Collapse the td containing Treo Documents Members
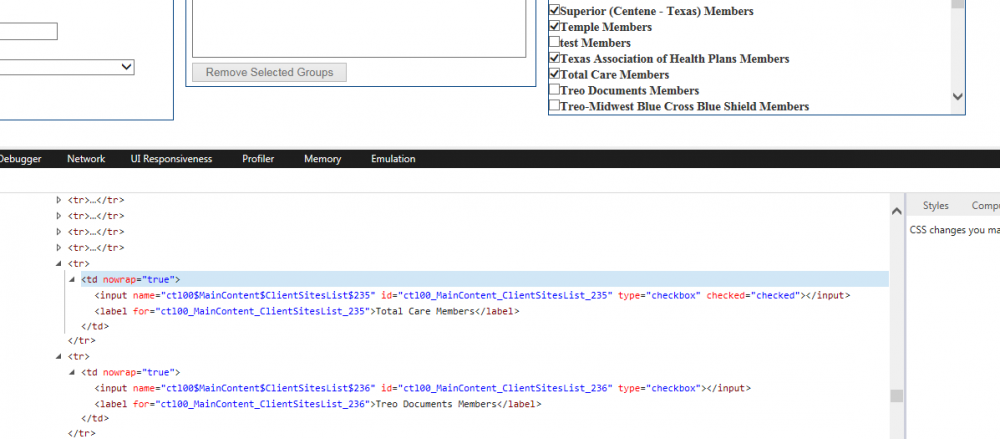This screenshot has height=439, width=1000. coord(72,373)
